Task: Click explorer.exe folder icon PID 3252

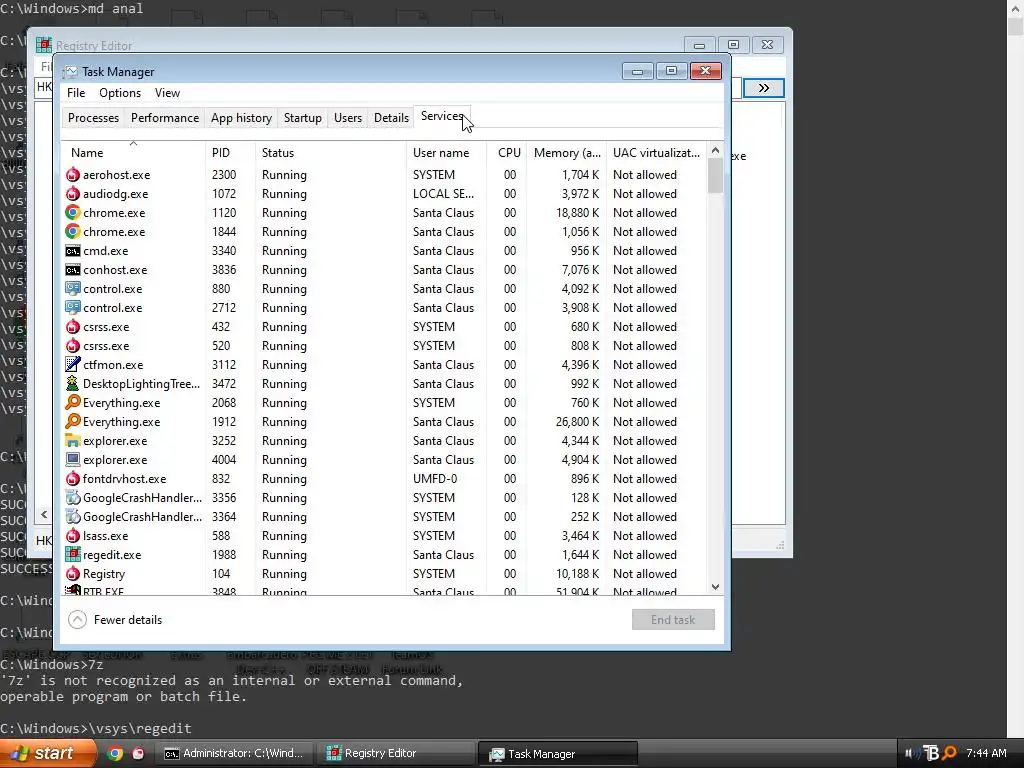Action: click(72, 441)
